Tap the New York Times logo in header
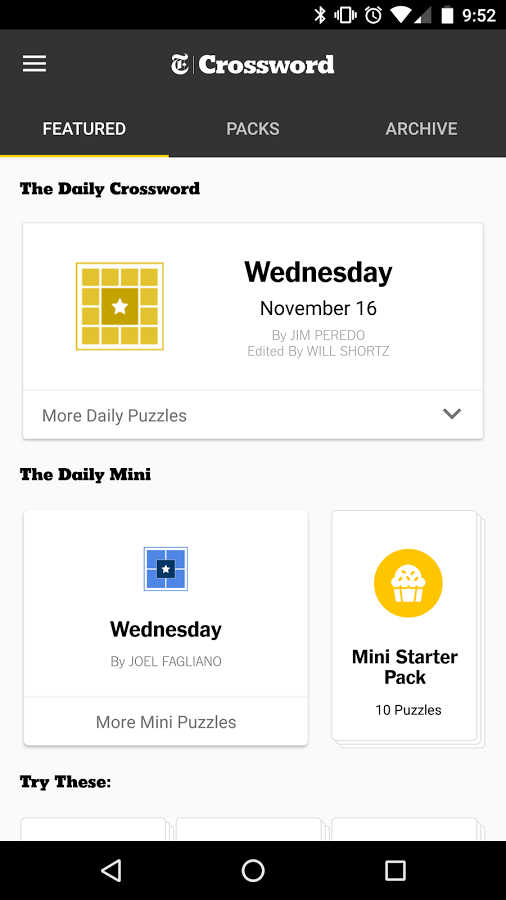The width and height of the screenshot is (506, 900). 180,64
